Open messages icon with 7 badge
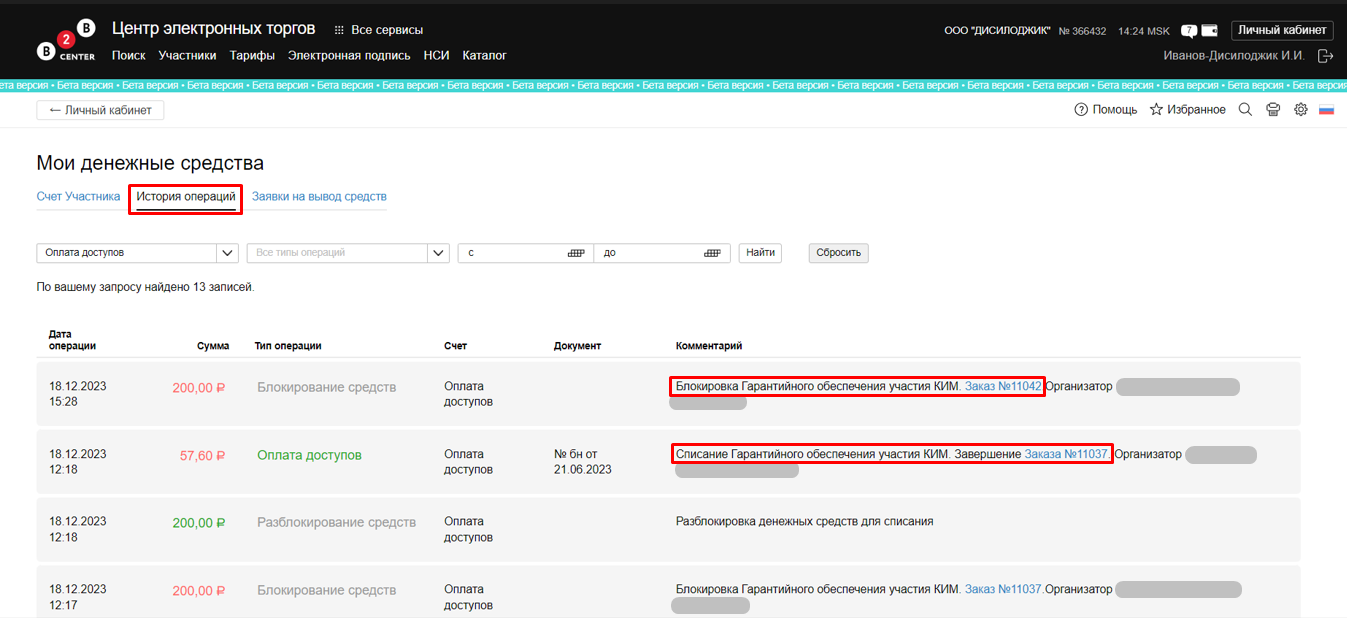Viewport: 1347px width, 618px height. [x=1189, y=30]
